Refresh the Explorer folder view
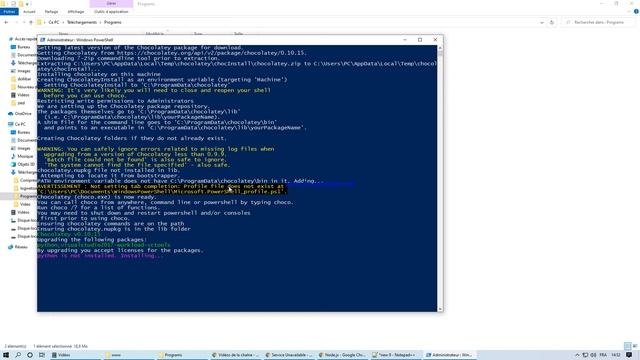Screen dimensions: 640x360 point(552,22)
